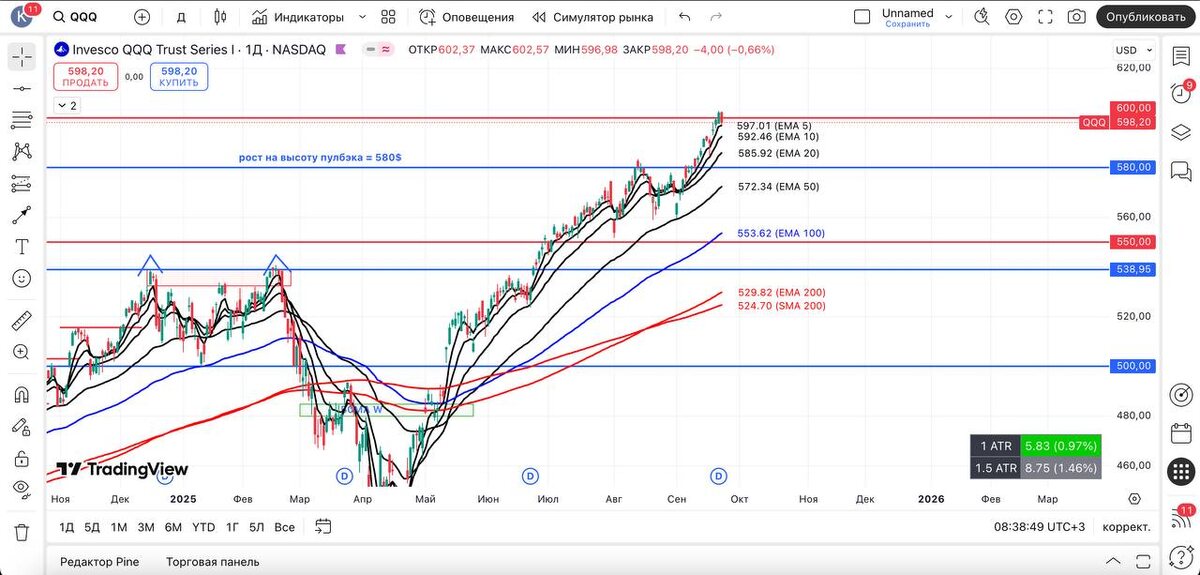
Task: Select the forecast and measurement tool
Action: point(21,183)
